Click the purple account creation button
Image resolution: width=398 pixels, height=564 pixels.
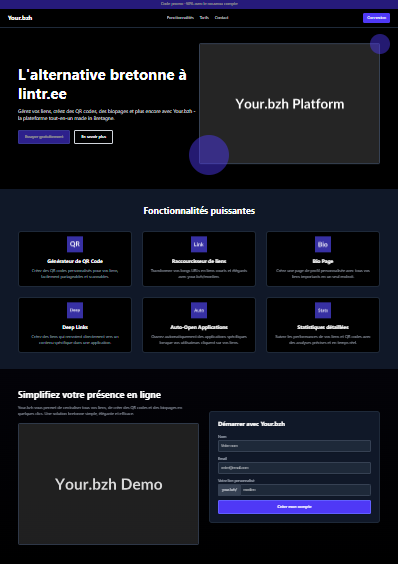[x=294, y=507]
